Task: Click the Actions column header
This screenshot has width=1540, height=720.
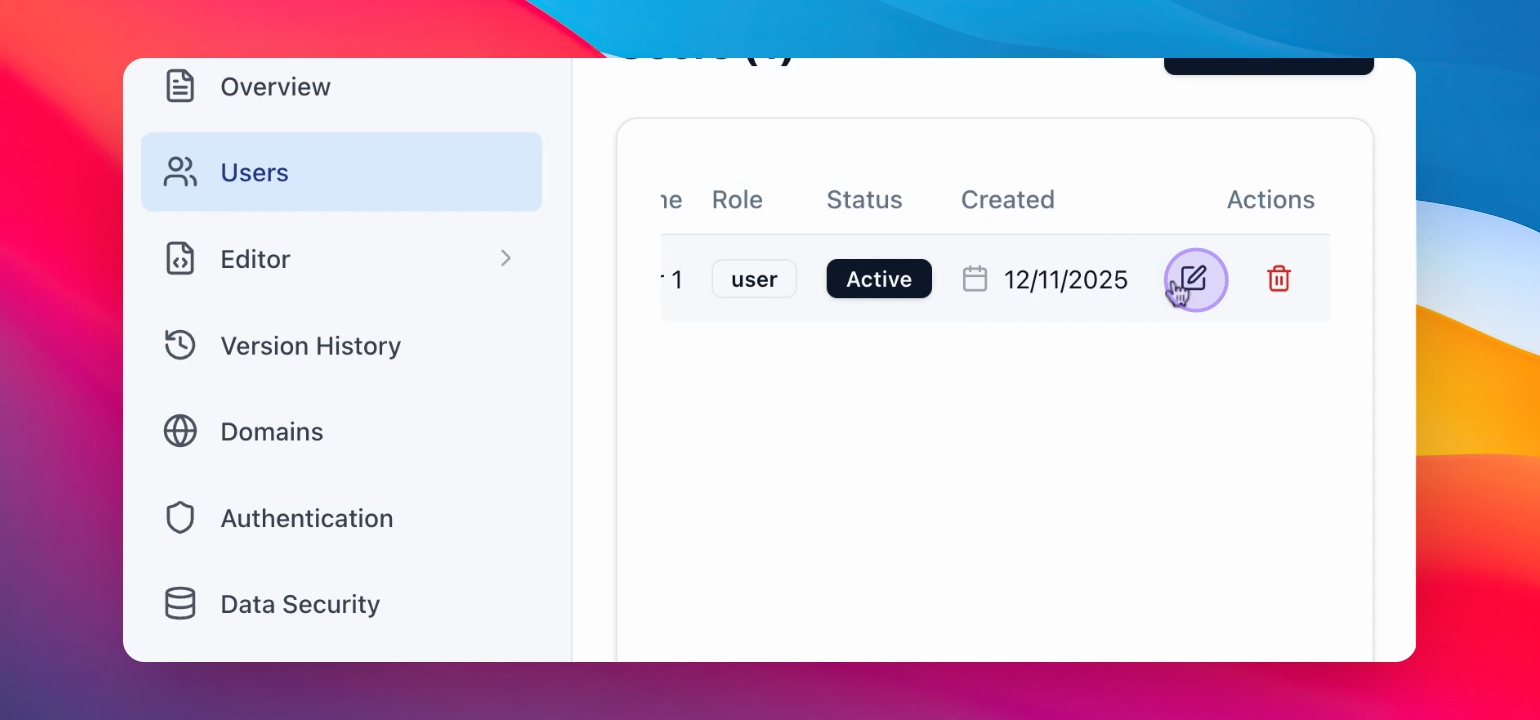Action: click(1271, 200)
